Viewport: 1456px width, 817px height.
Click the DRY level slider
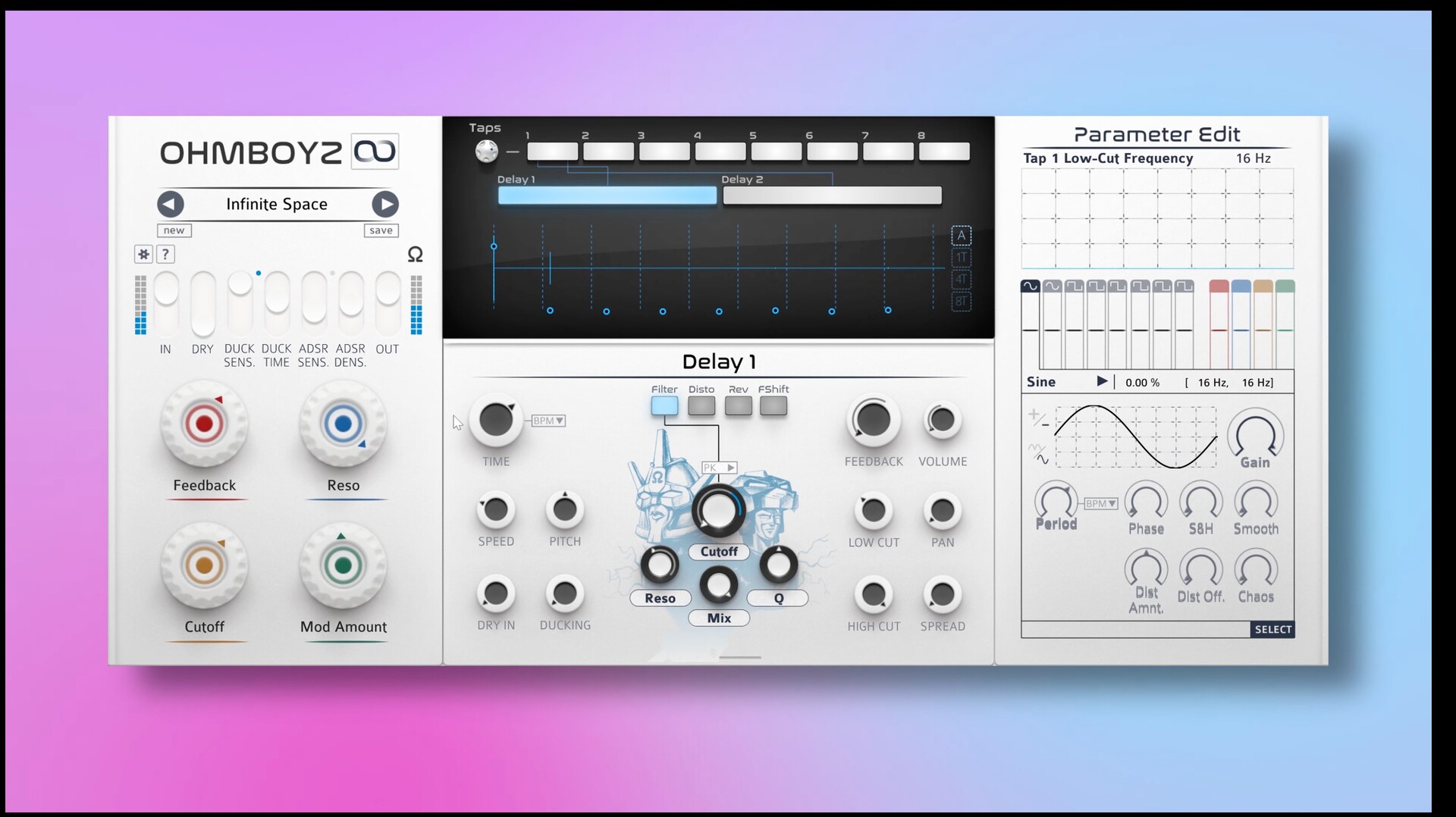[x=202, y=304]
